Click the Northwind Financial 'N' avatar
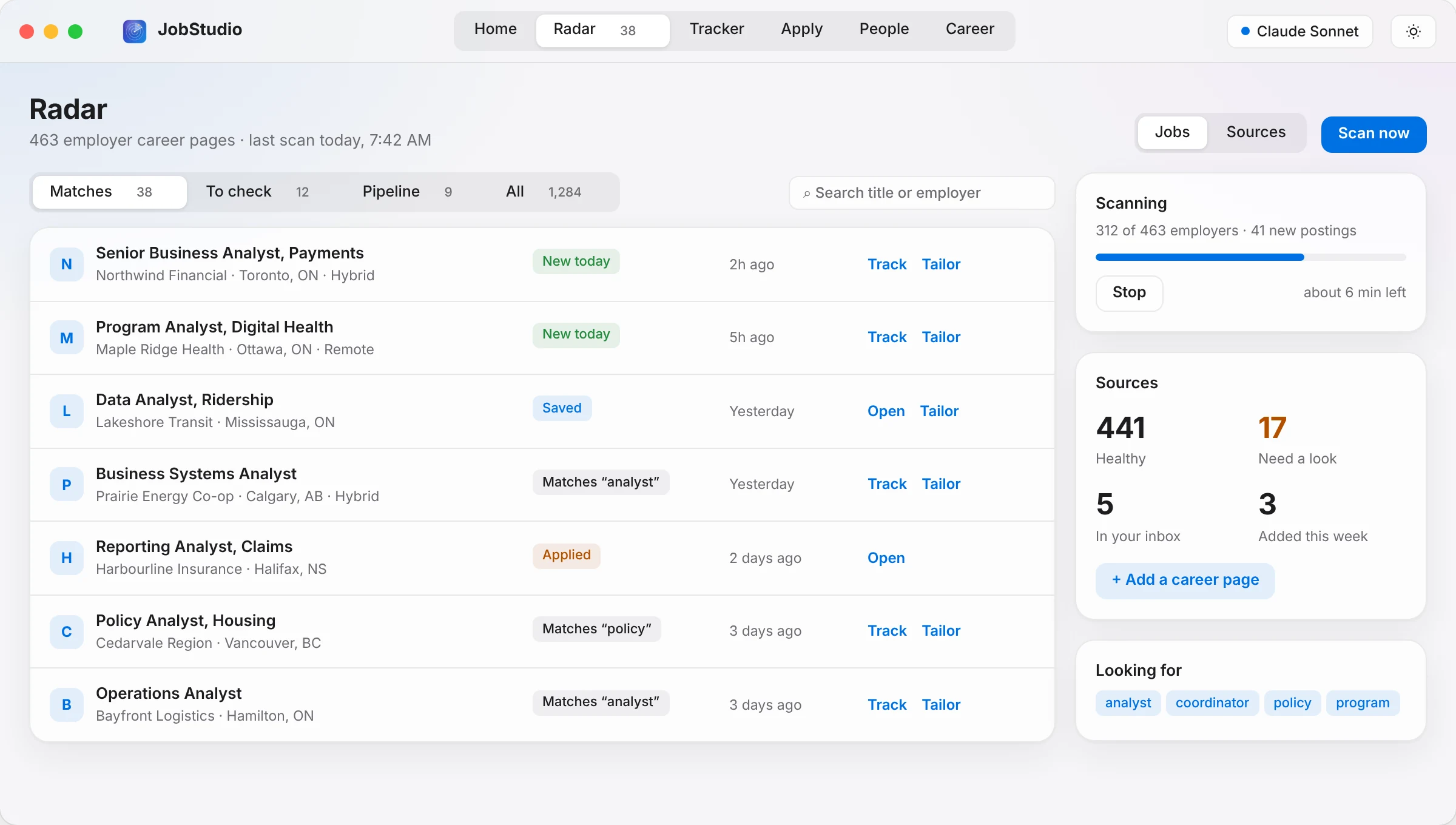1456x825 pixels. click(67, 264)
